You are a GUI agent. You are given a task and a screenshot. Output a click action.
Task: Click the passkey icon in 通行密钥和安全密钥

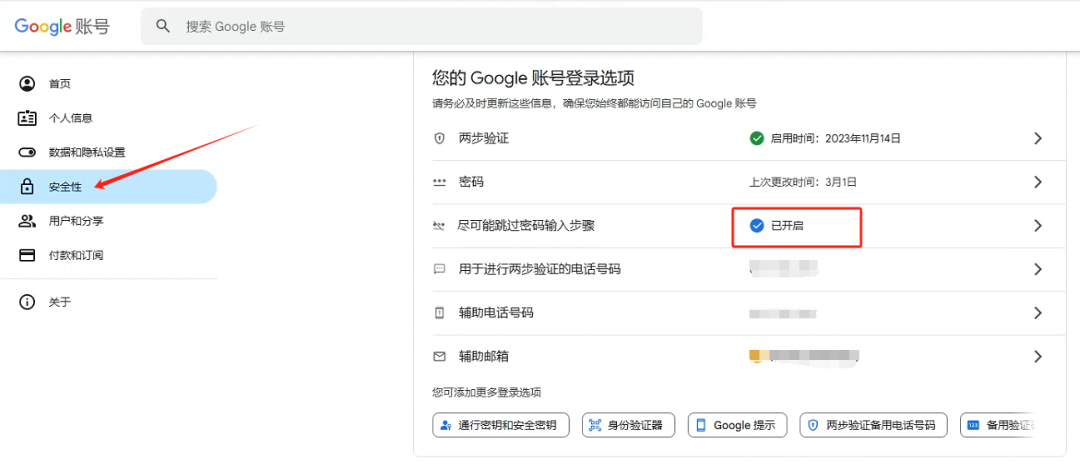click(446, 425)
